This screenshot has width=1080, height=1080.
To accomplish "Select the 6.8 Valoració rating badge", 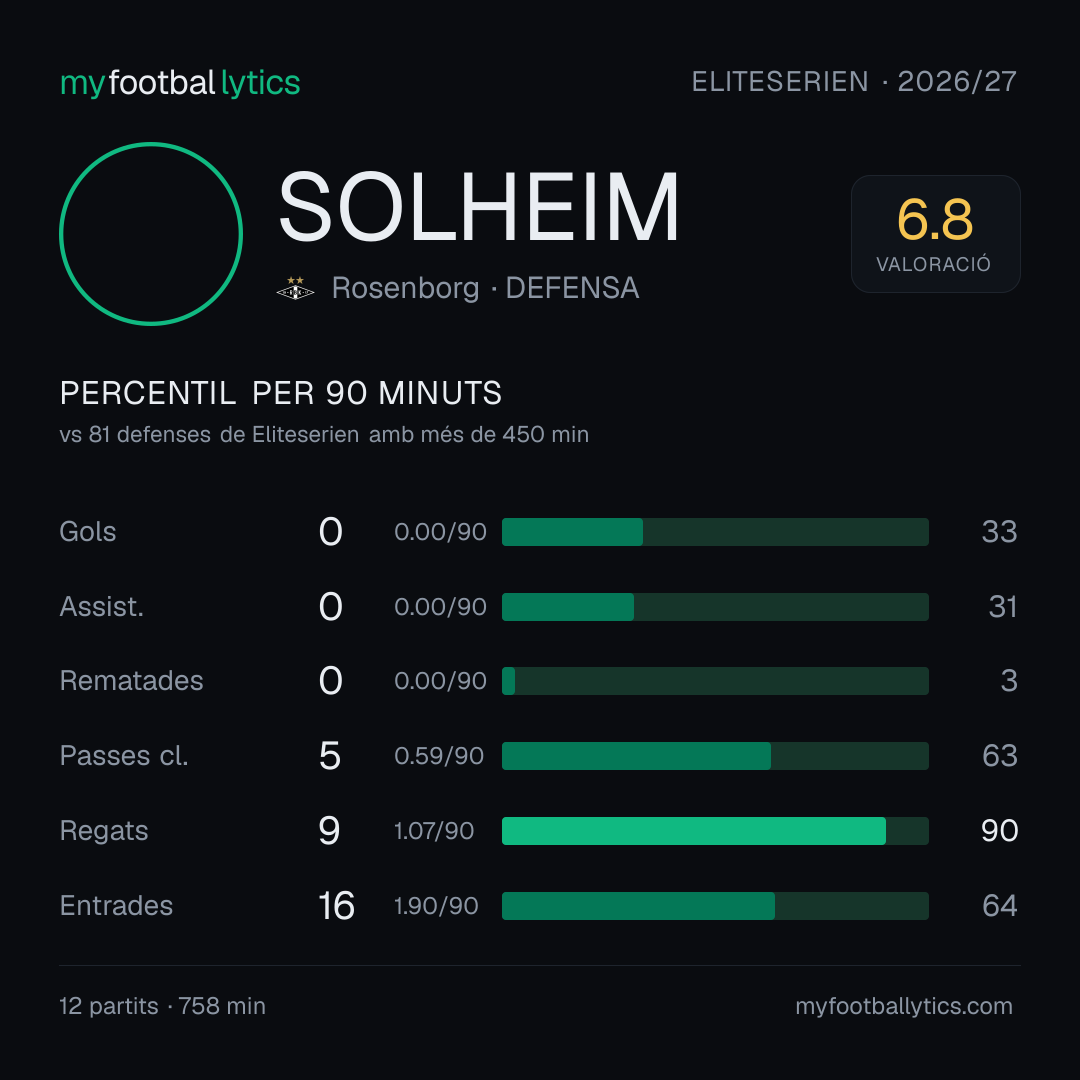I will click(x=935, y=234).
